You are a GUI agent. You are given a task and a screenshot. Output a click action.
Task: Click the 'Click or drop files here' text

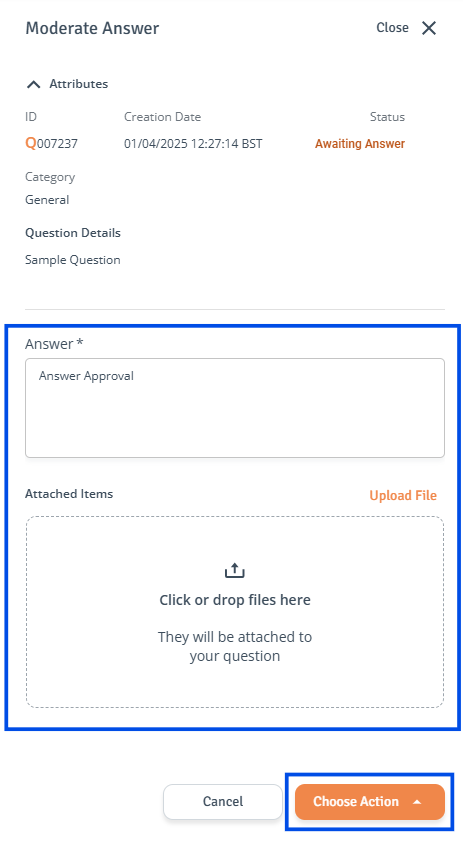click(234, 600)
